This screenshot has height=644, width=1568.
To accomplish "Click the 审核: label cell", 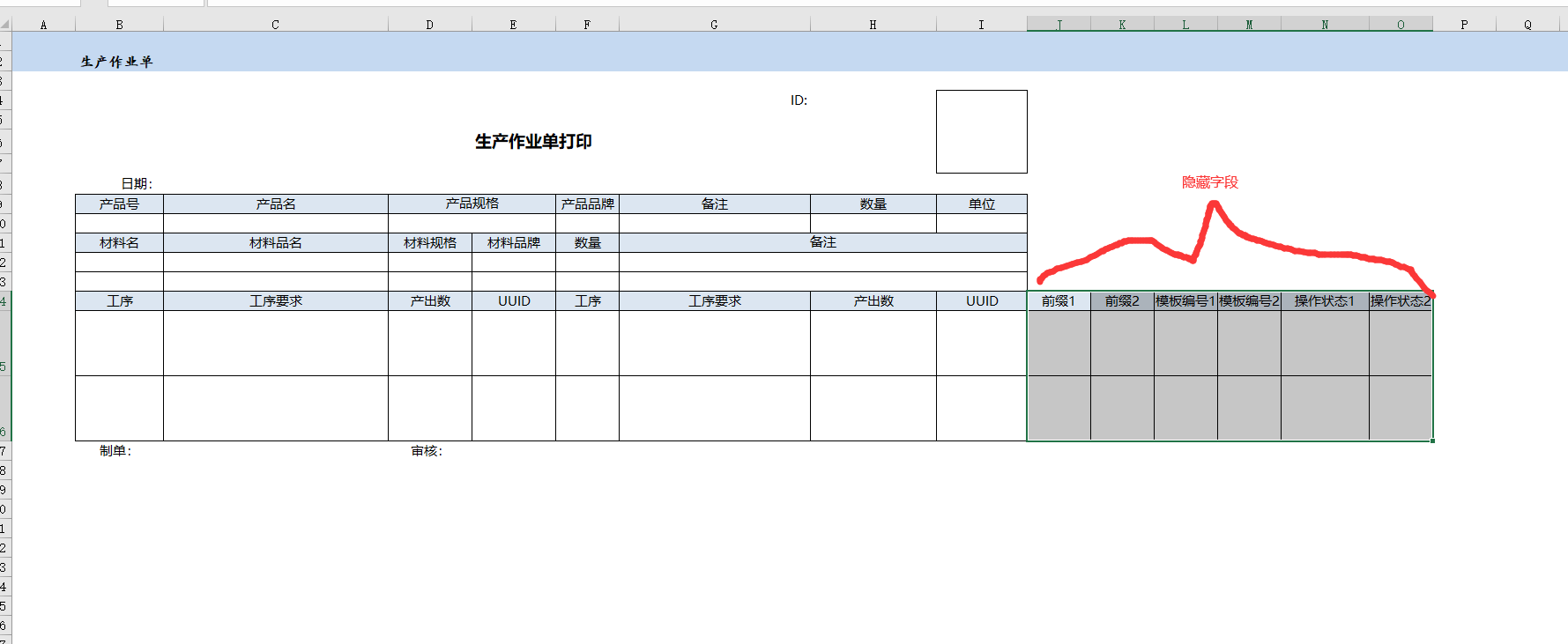I will click(x=427, y=450).
